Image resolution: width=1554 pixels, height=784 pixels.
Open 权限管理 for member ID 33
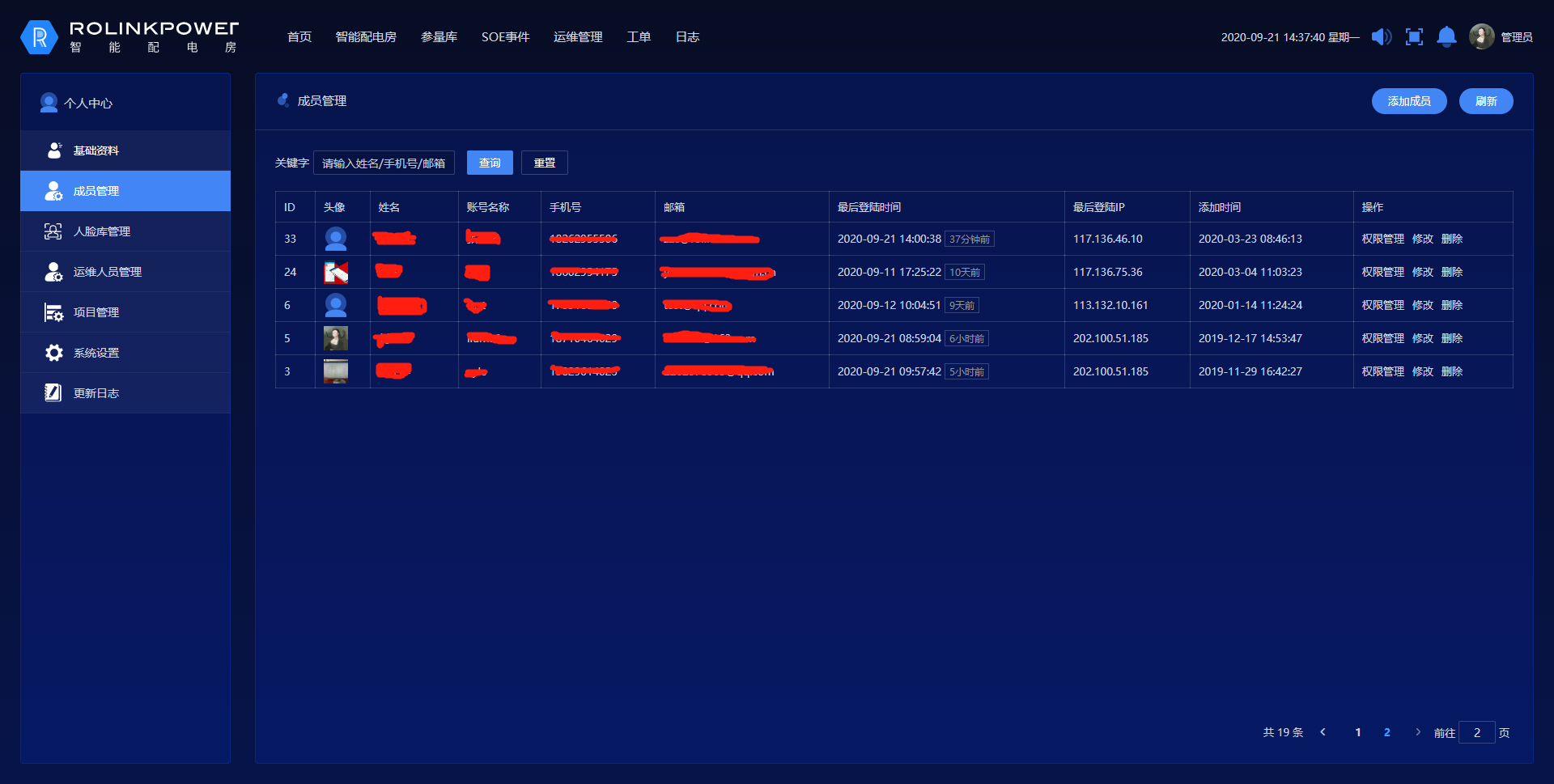pyautogui.click(x=1383, y=239)
